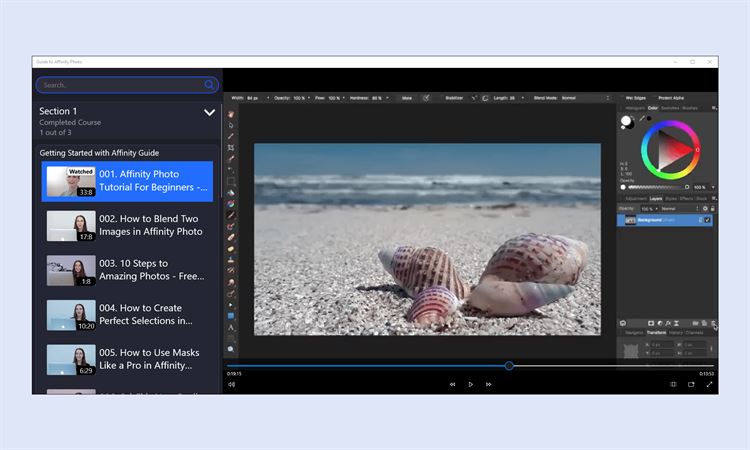The image size is (750, 450).
Task: Enter fullscreen mode in video player
Action: (709, 384)
